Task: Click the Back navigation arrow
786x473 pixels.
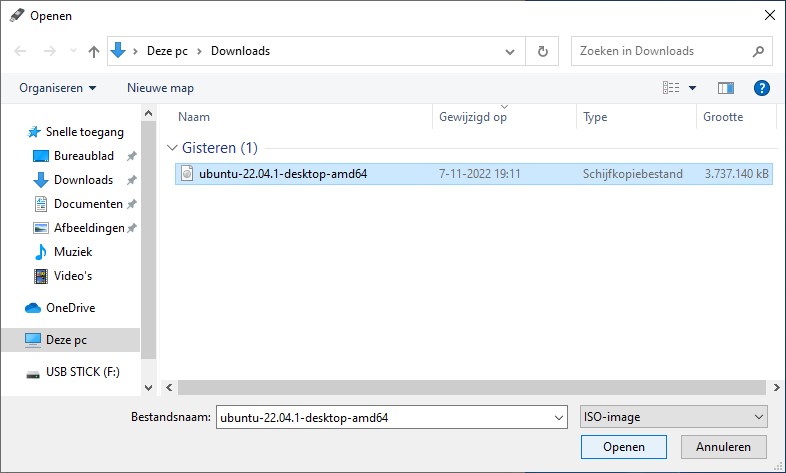Action: (x=21, y=51)
